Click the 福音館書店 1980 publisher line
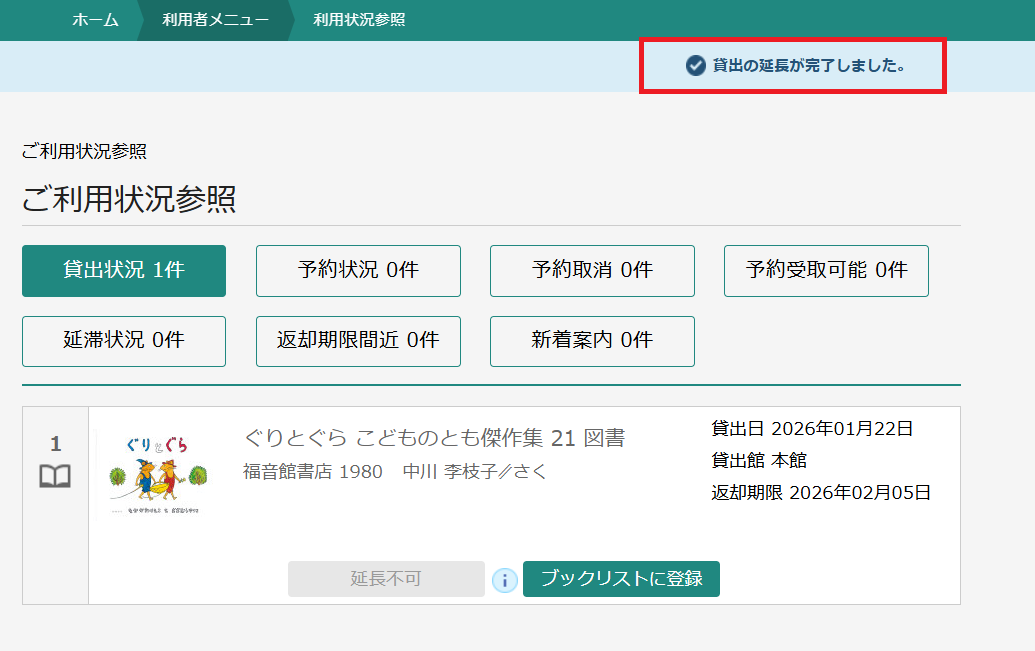 [x=312, y=471]
